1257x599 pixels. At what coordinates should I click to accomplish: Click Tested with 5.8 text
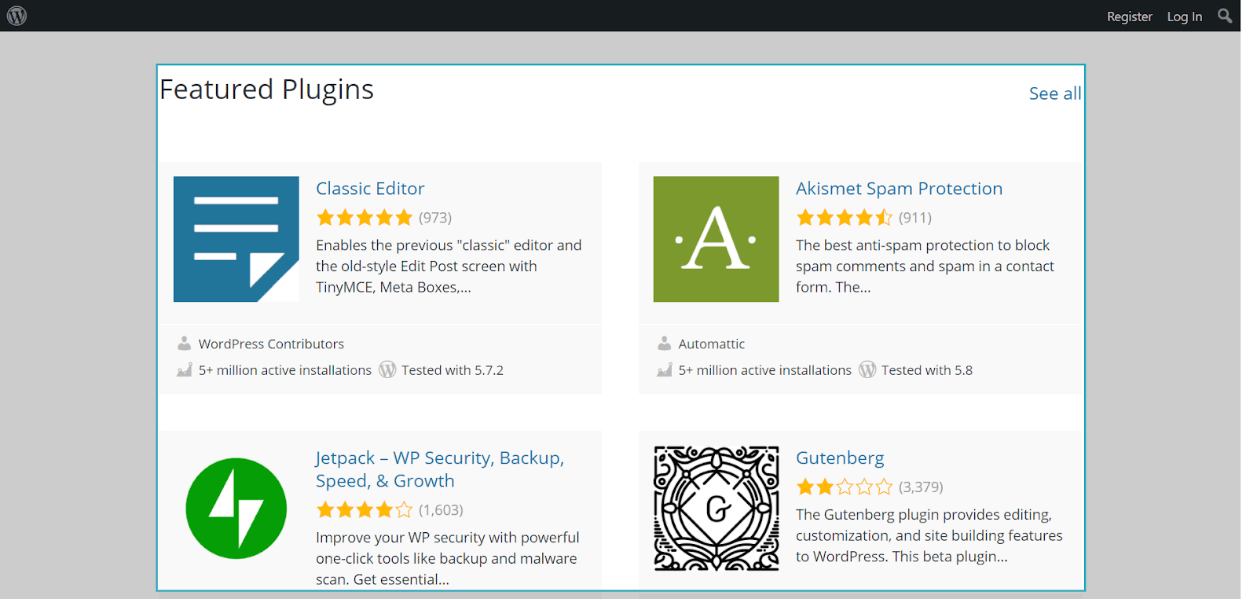[x=927, y=370]
